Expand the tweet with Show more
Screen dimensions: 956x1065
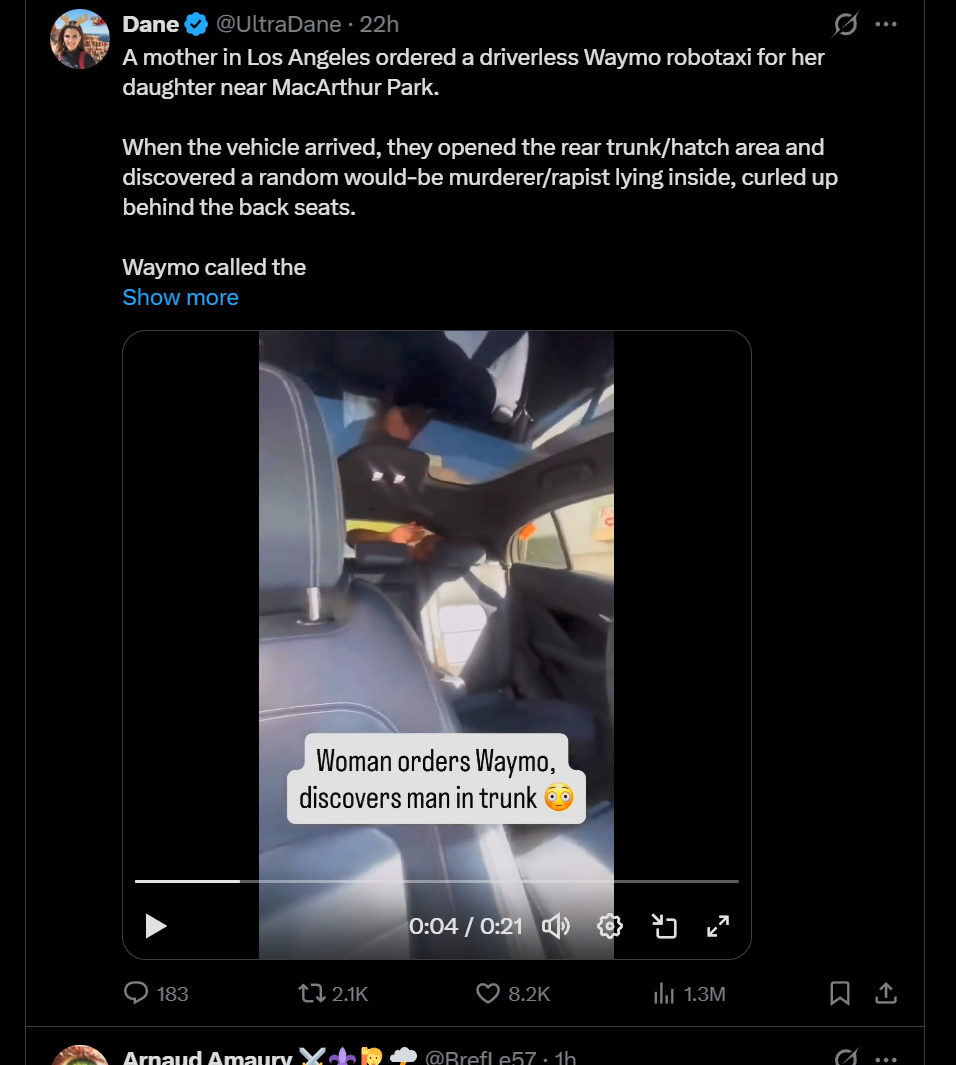click(181, 297)
